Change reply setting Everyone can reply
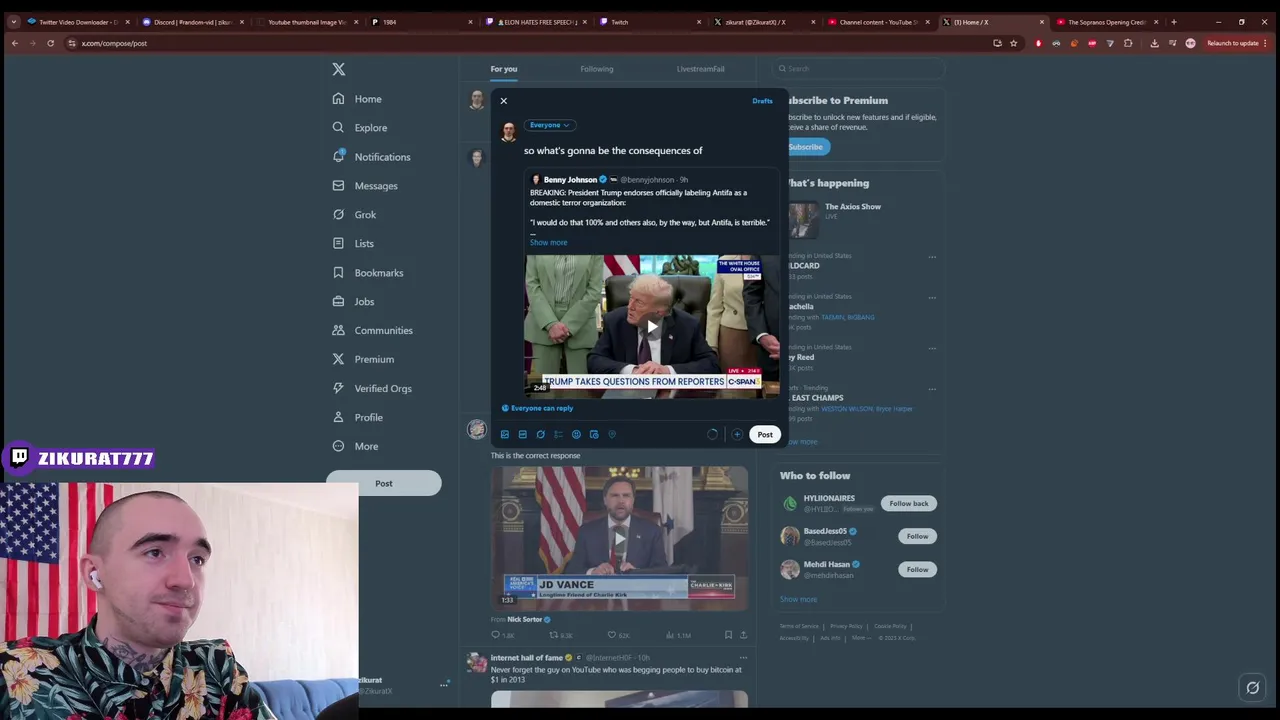The height and width of the screenshot is (720, 1280). [537, 408]
